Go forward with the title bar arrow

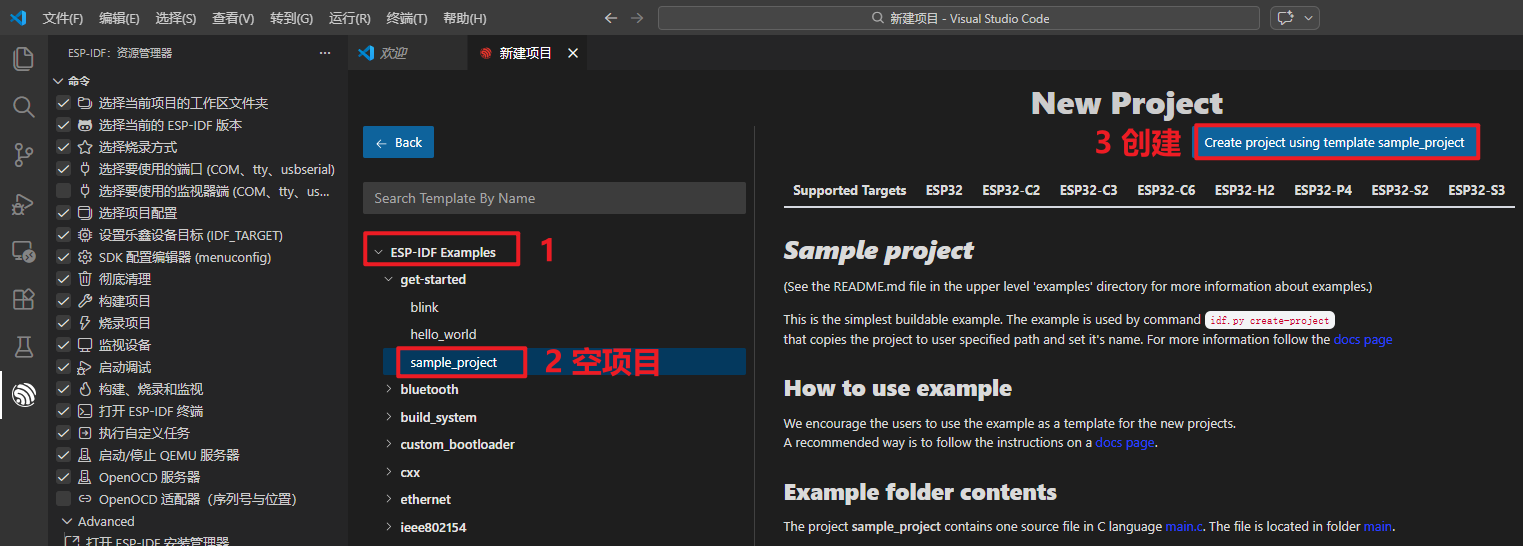coord(637,18)
